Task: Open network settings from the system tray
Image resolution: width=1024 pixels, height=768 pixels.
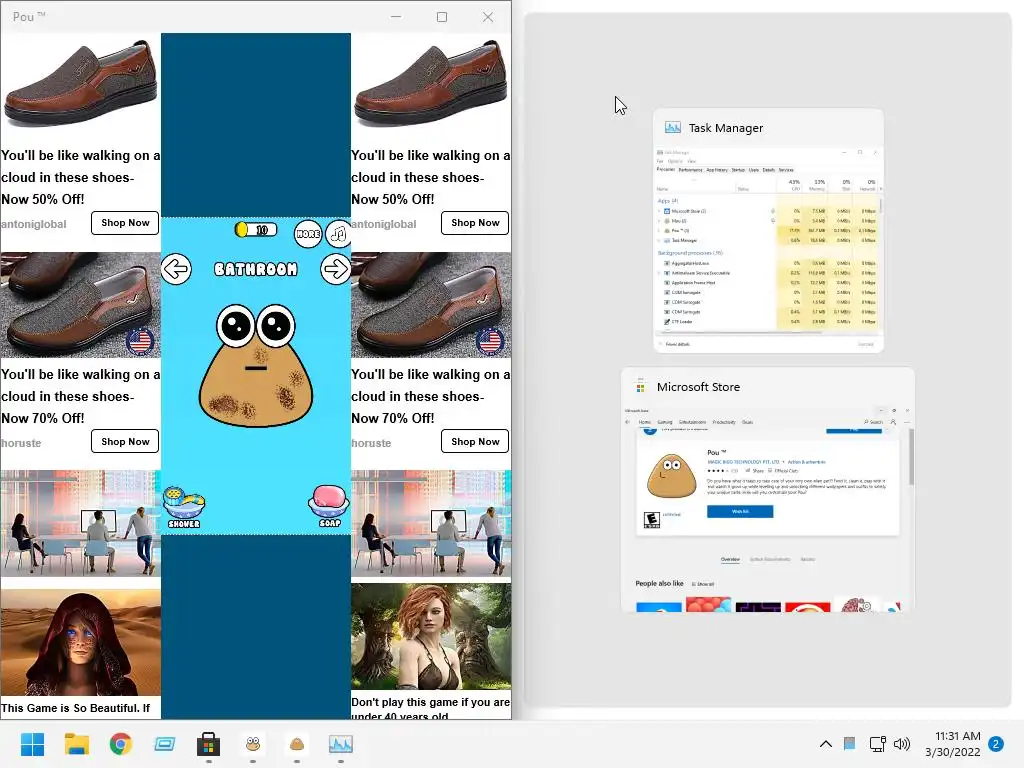Action: click(x=877, y=744)
